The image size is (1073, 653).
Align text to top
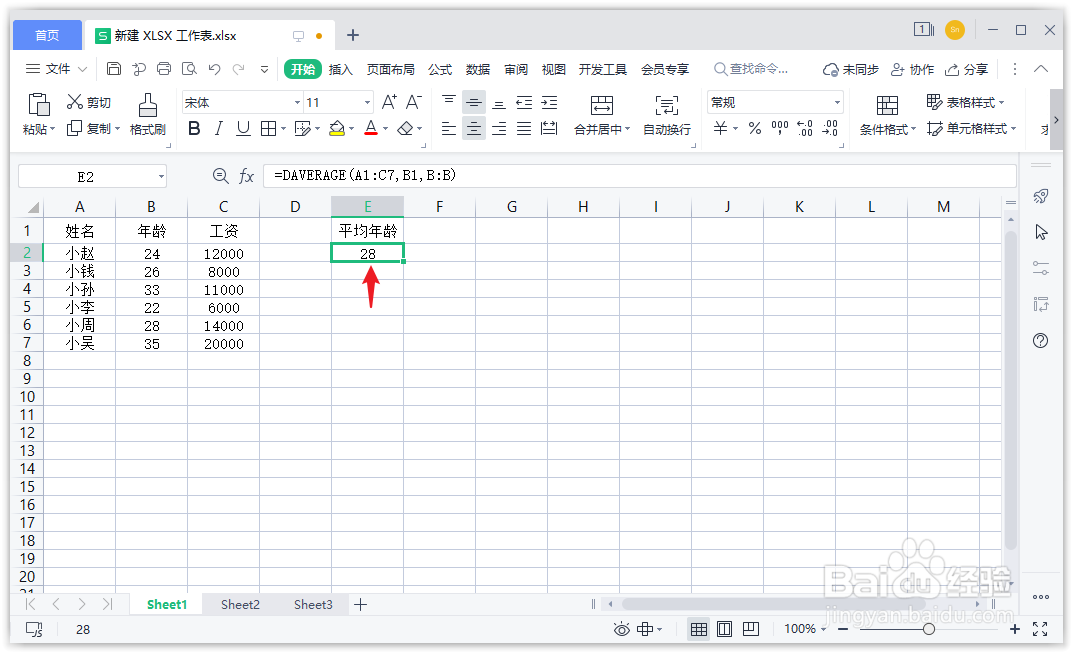pyautogui.click(x=449, y=102)
